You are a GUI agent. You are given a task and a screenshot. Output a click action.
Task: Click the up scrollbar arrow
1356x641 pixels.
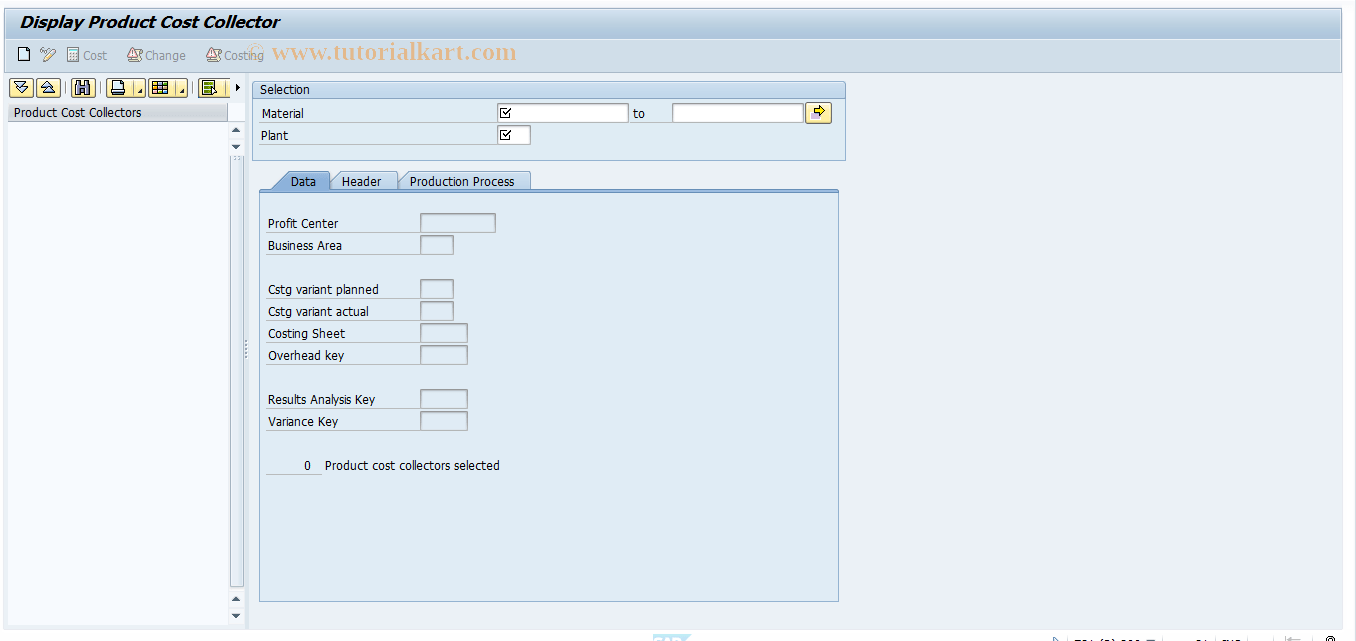[236, 129]
